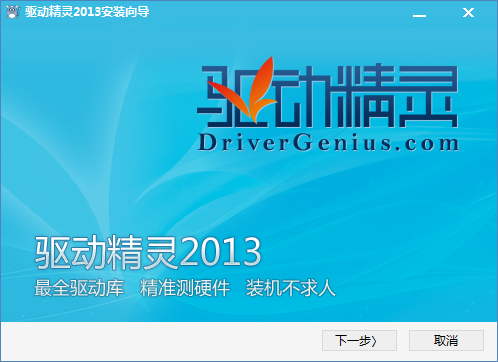This screenshot has height=362, width=498.
Task: Click the large 驱动精灵 logo graphic
Action: click(328, 93)
